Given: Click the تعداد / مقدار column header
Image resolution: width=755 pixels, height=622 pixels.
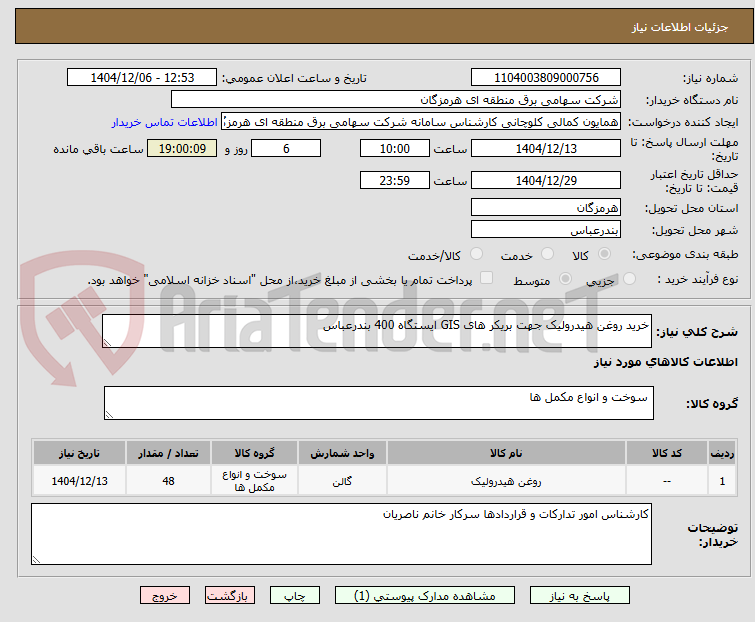Looking at the screenshot, I should 169,453.
